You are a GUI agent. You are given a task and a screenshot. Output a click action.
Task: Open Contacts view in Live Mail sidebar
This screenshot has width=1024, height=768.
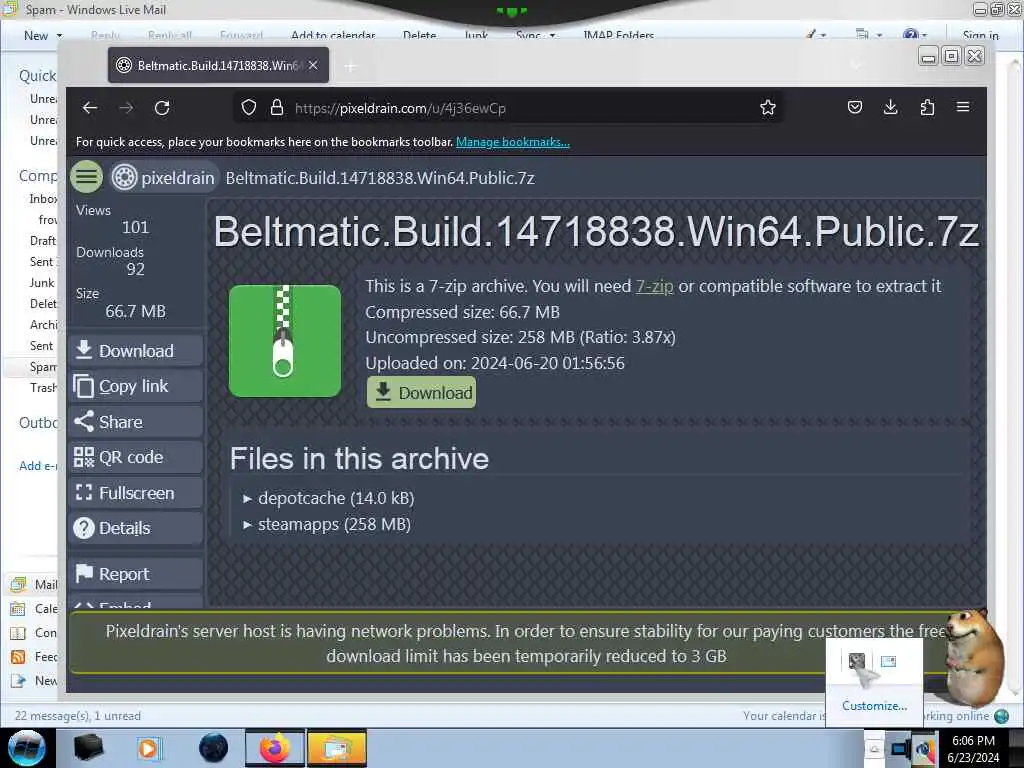point(34,633)
